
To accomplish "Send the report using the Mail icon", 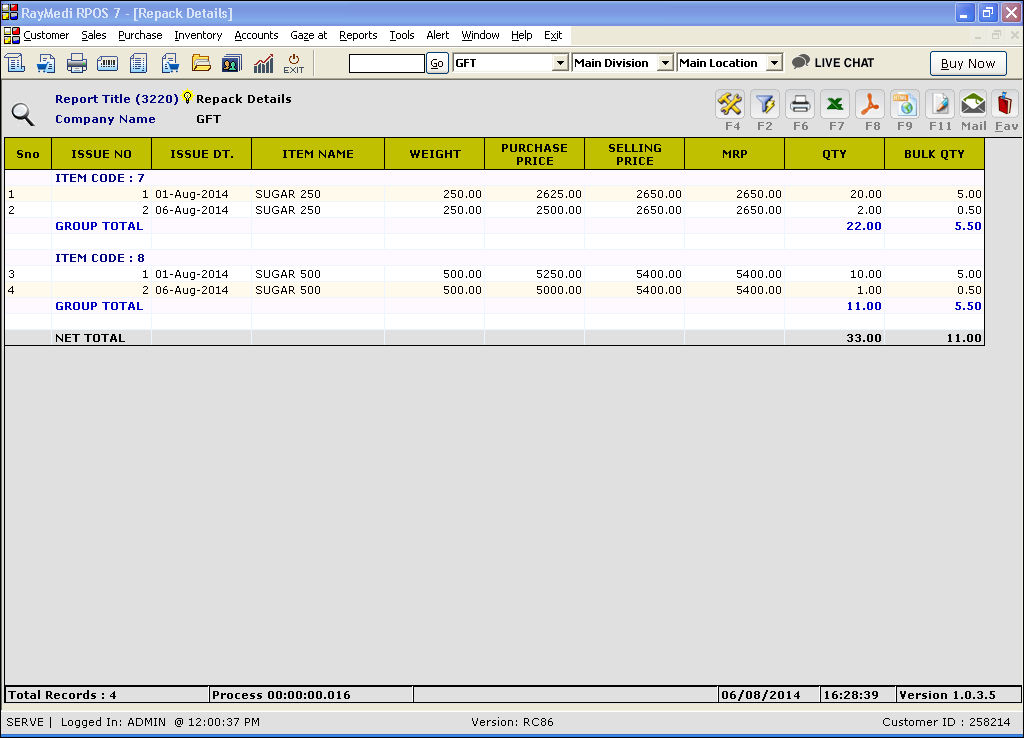I will tap(973, 104).
